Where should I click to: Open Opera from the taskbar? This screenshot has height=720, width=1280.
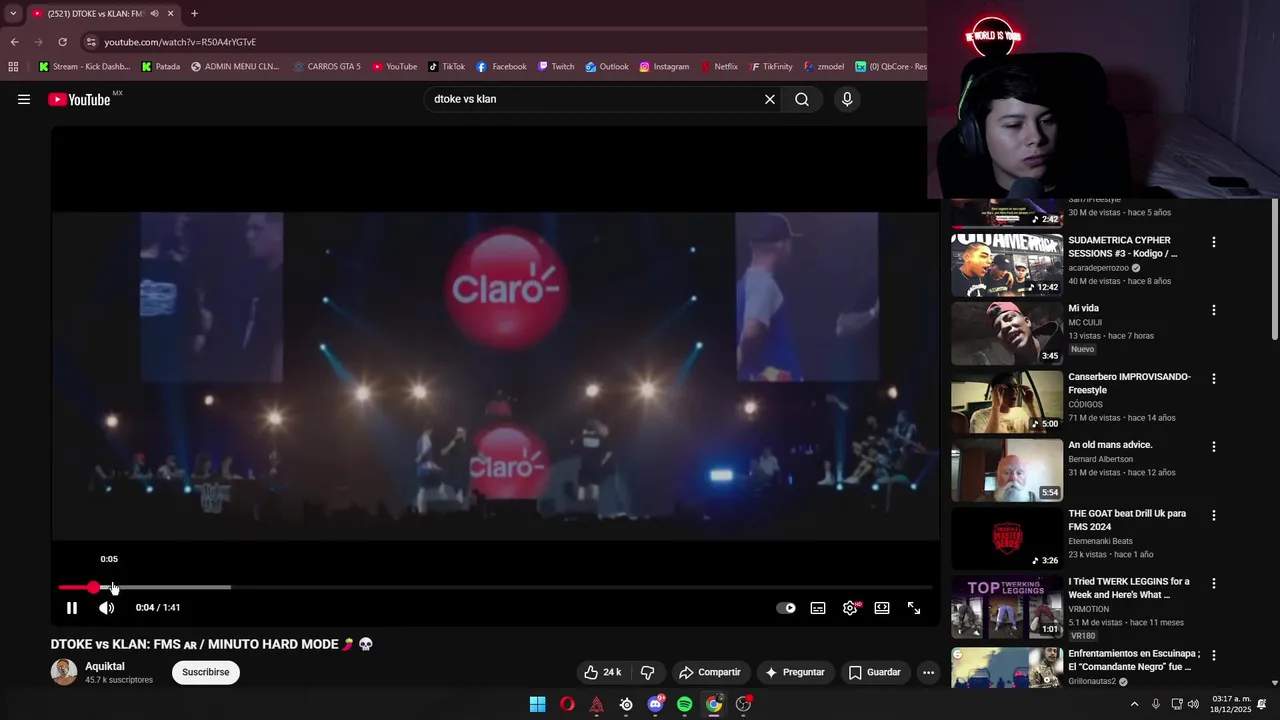point(567,704)
